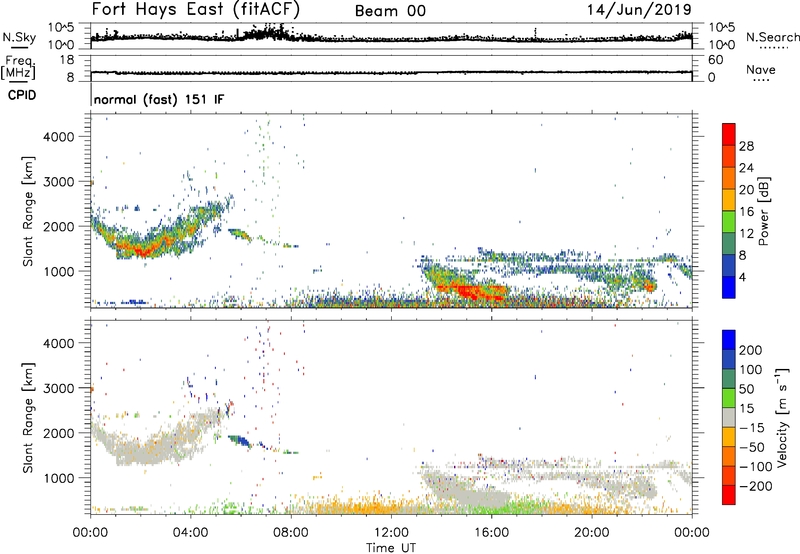Select the "Freq. [MHz]" axis label
Image resolution: width=800 pixels, height=554 pixels.
(x=18, y=67)
